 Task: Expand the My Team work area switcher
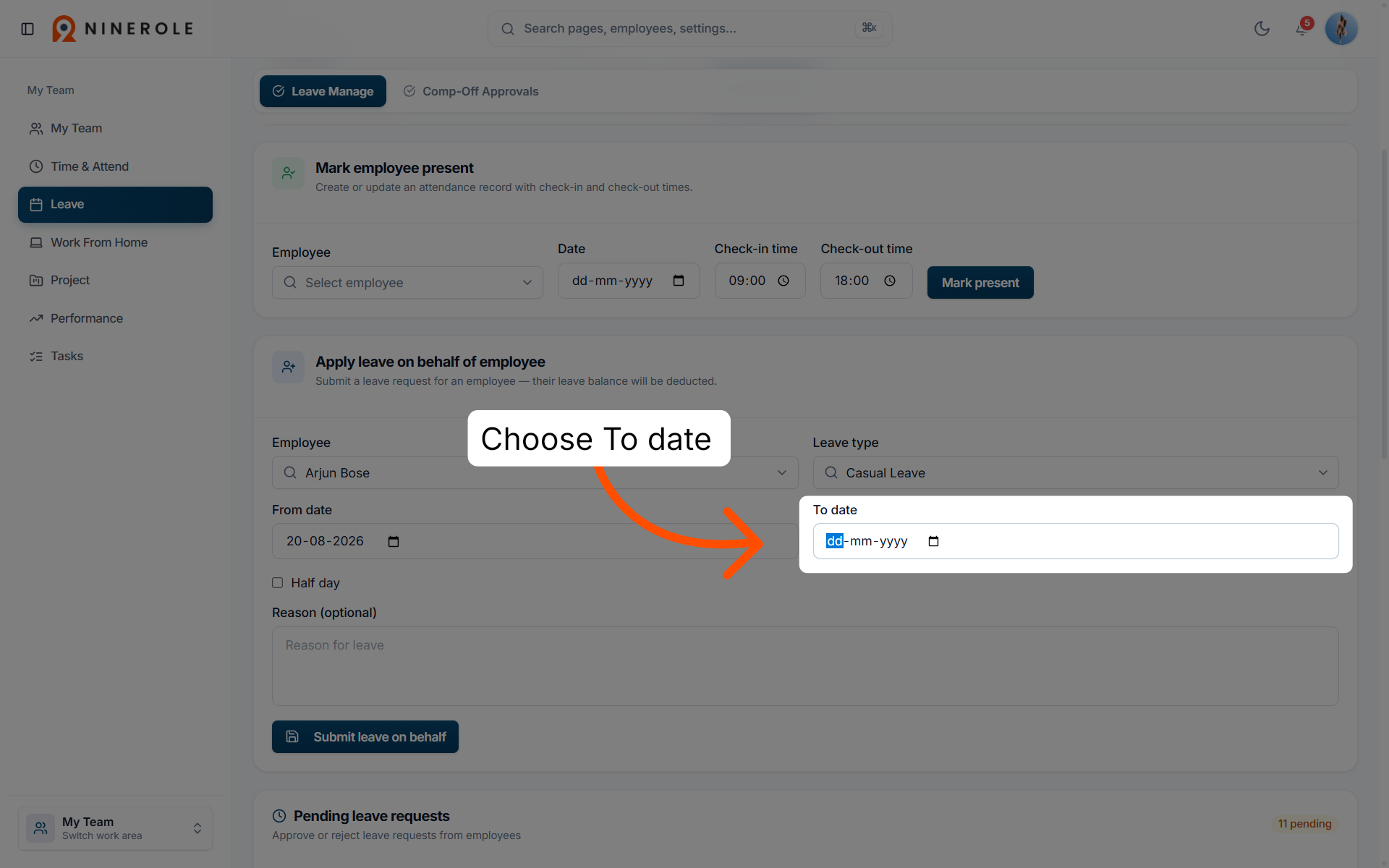coord(115,828)
